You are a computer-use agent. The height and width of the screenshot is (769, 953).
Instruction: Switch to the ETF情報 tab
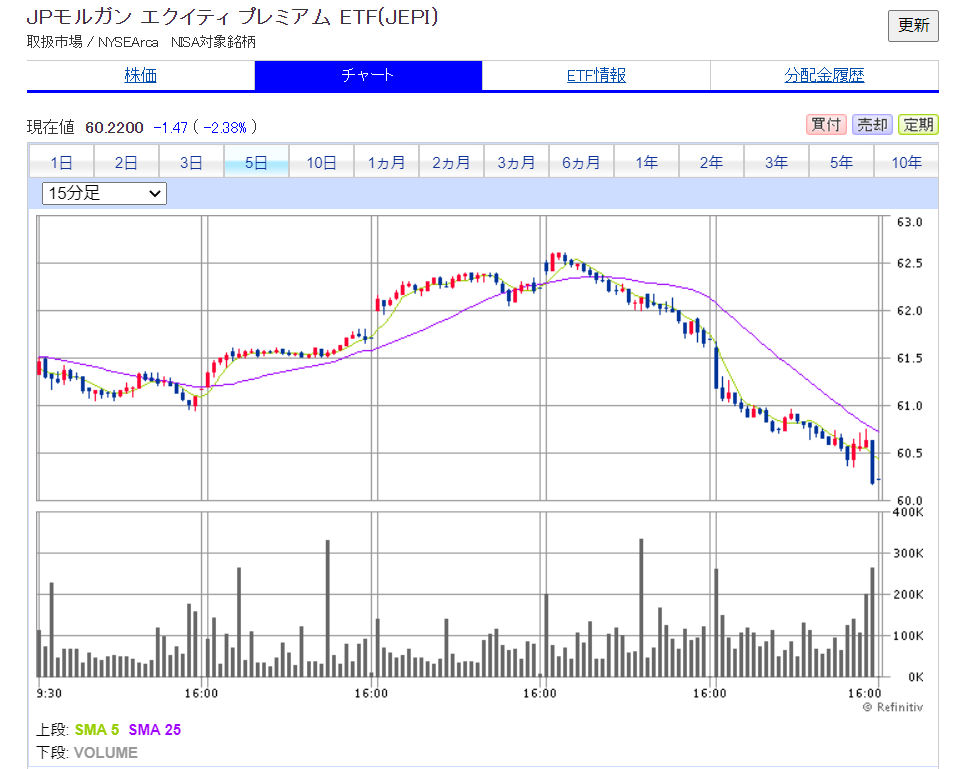coord(596,75)
